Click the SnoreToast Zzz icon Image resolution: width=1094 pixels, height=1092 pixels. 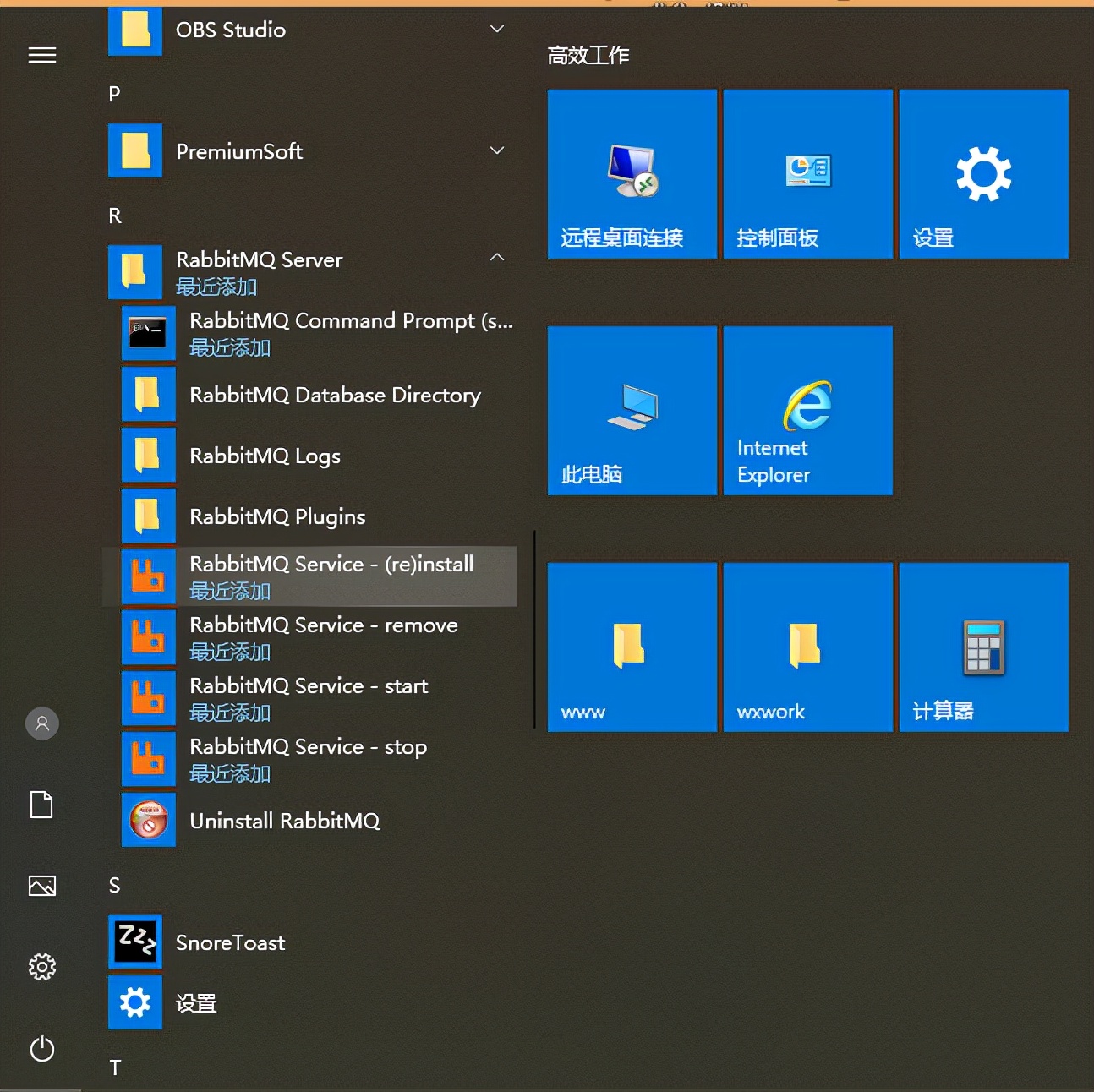135,942
